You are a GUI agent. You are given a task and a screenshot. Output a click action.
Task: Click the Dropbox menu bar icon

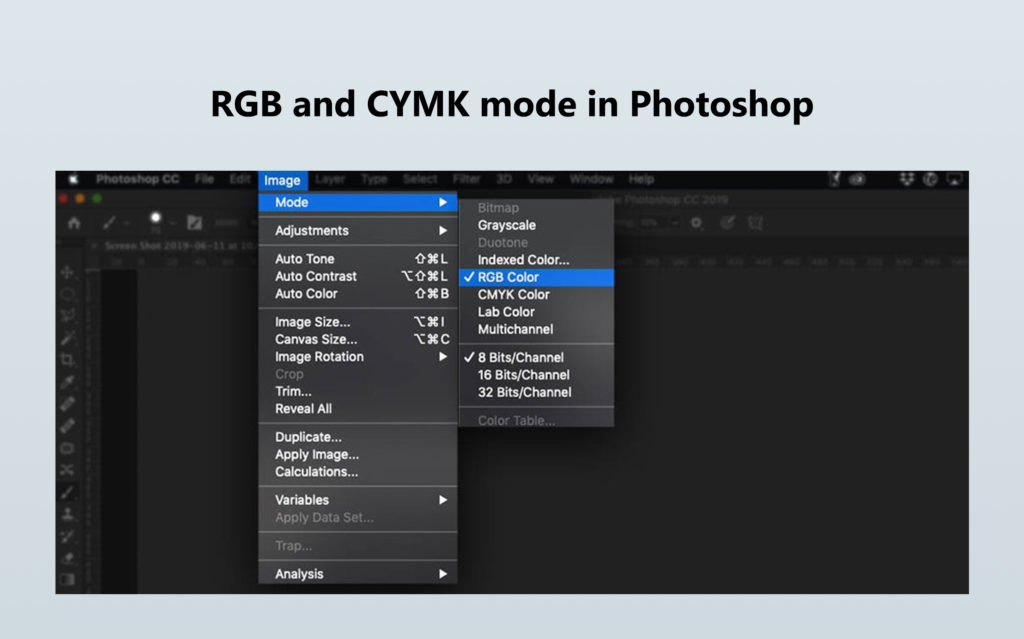point(906,179)
